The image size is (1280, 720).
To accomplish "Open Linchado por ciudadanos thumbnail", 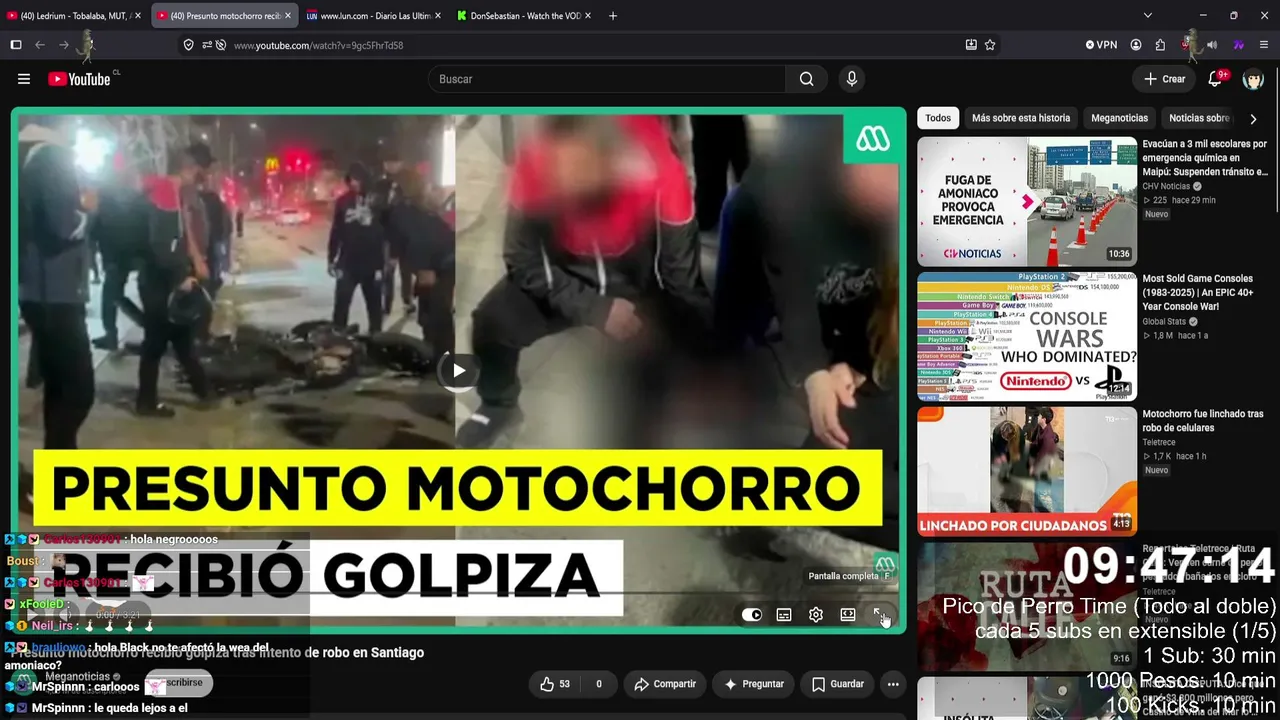I will pos(1027,471).
